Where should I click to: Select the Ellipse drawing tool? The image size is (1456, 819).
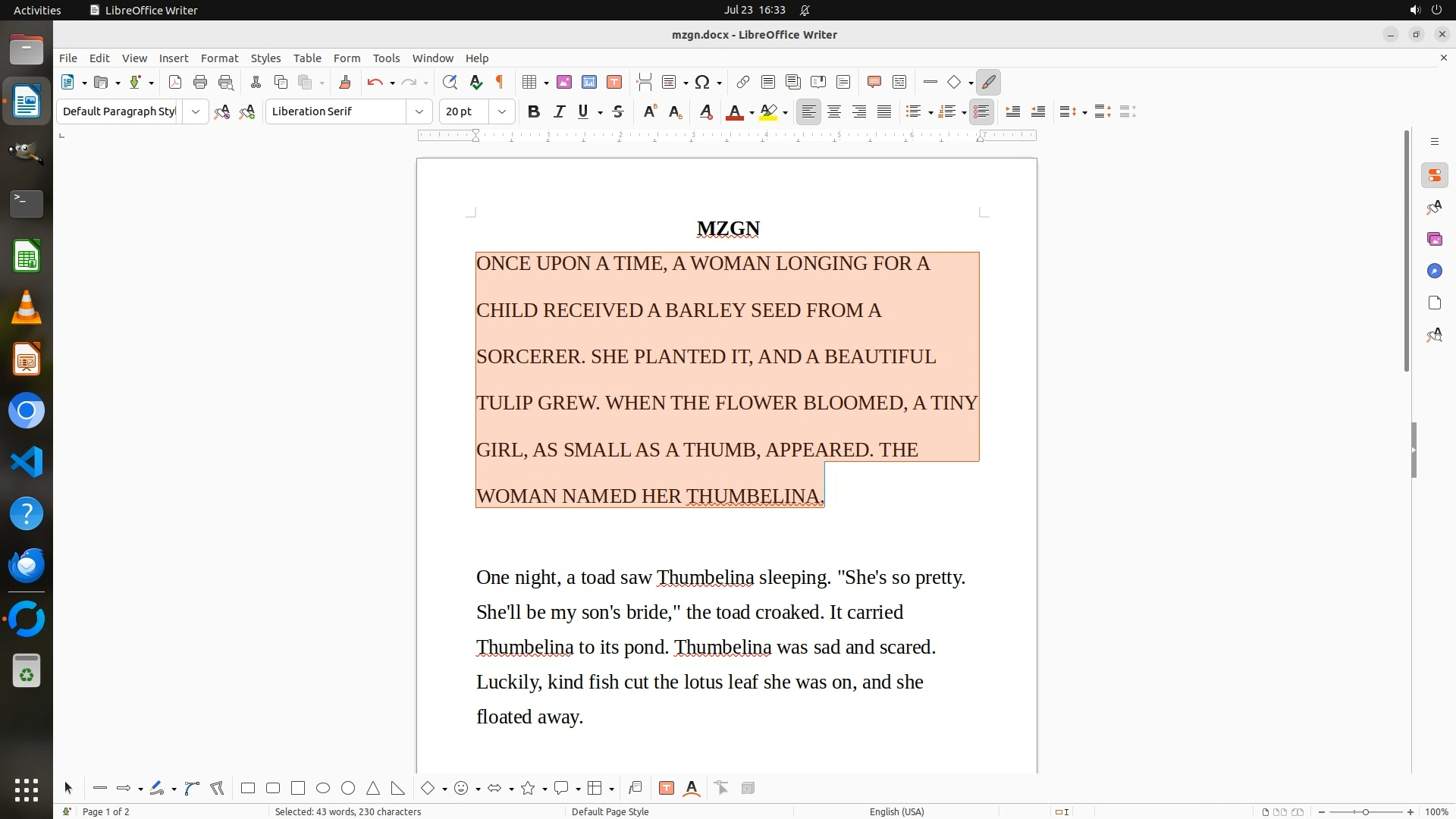tap(323, 788)
